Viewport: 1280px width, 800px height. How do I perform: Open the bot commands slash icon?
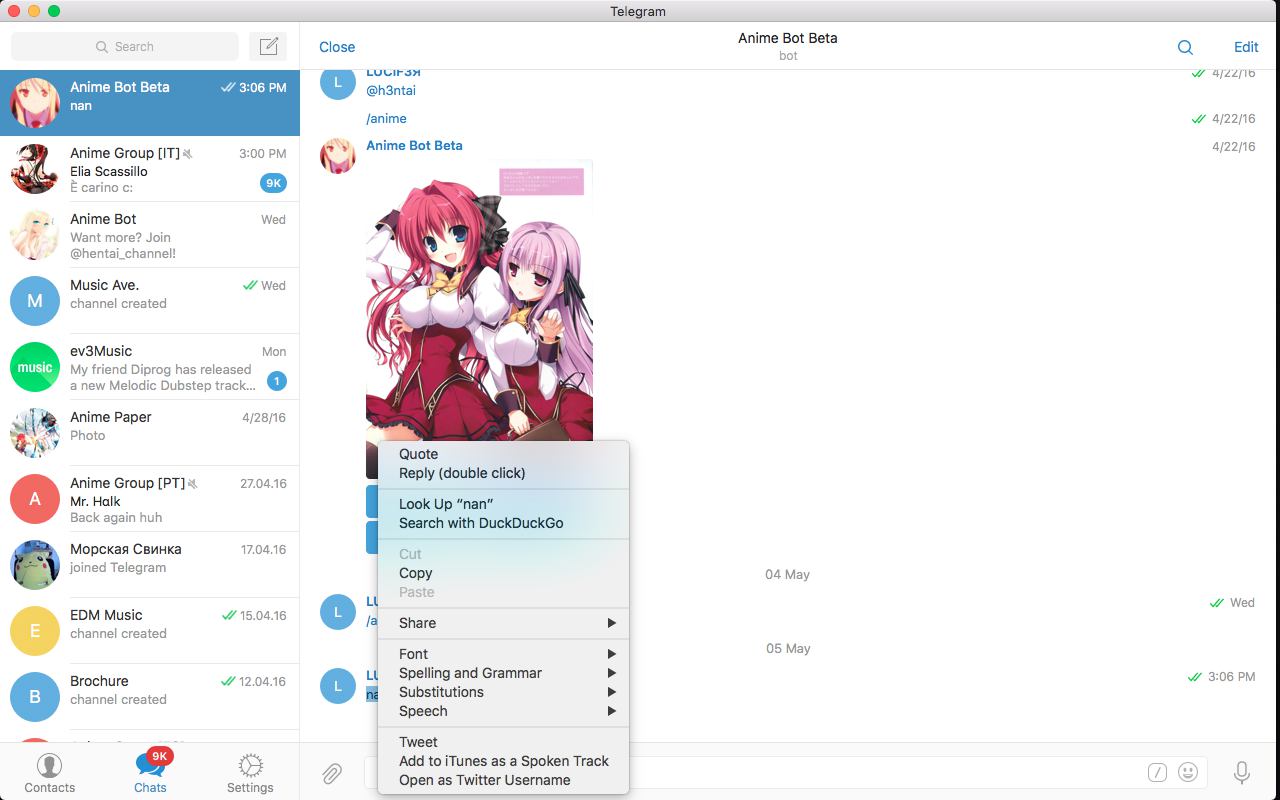point(1157,772)
